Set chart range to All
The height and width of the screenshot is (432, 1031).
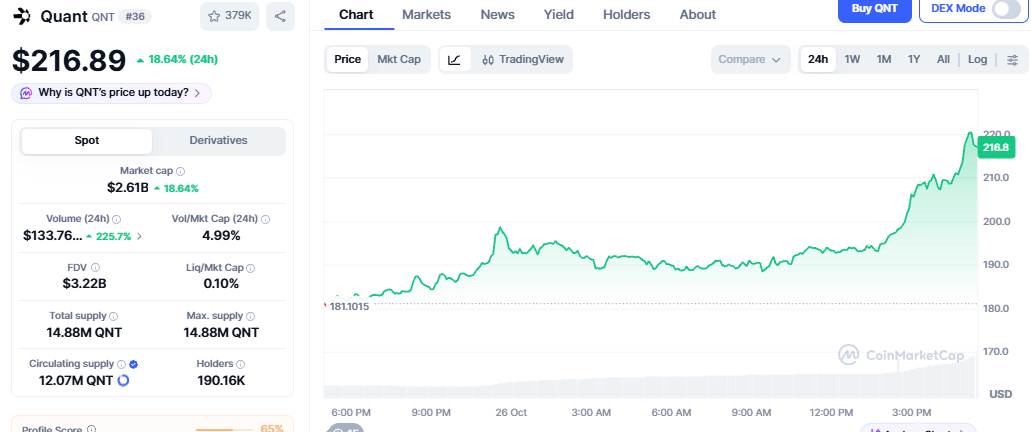[x=943, y=59]
